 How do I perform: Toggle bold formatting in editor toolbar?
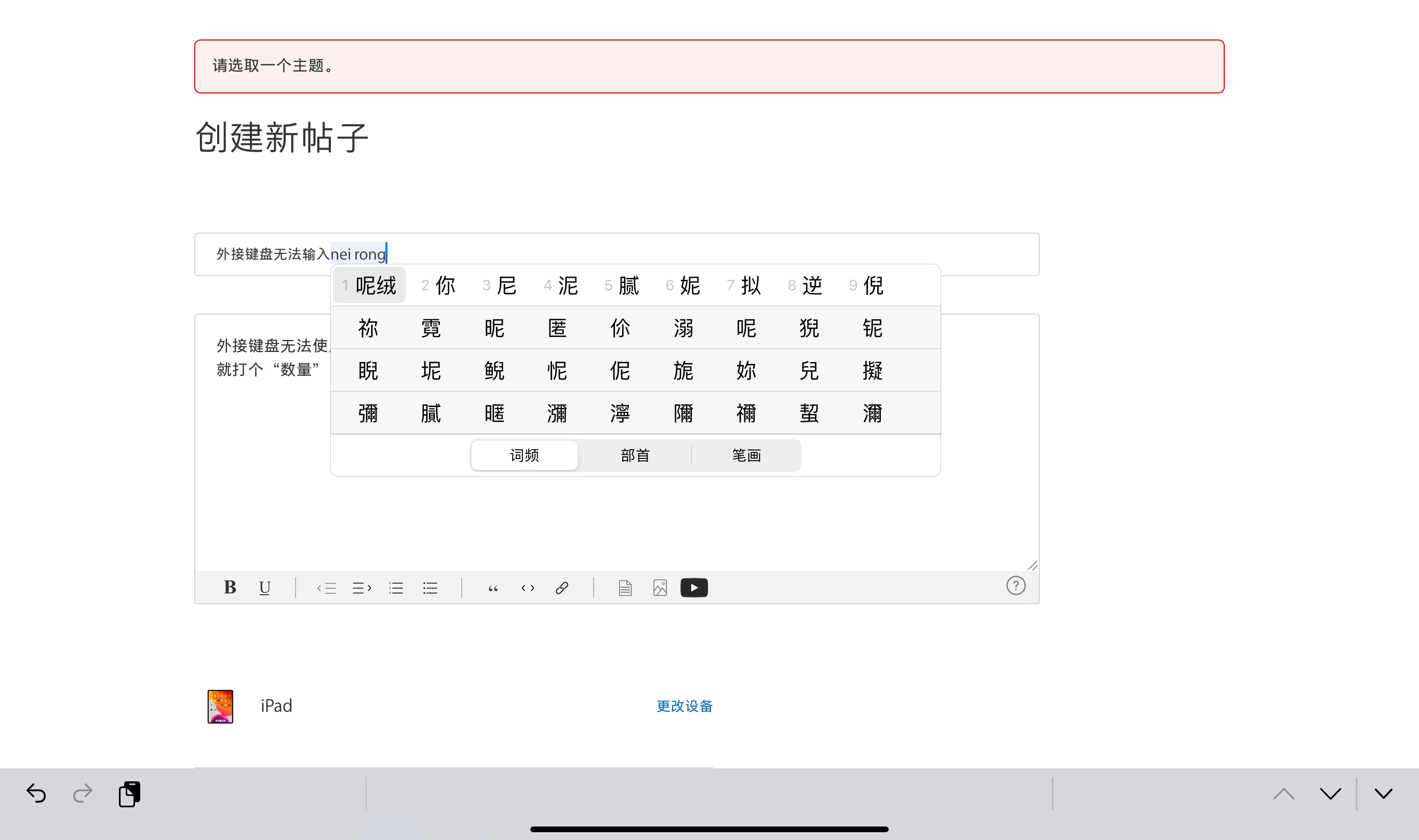pyautogui.click(x=230, y=588)
